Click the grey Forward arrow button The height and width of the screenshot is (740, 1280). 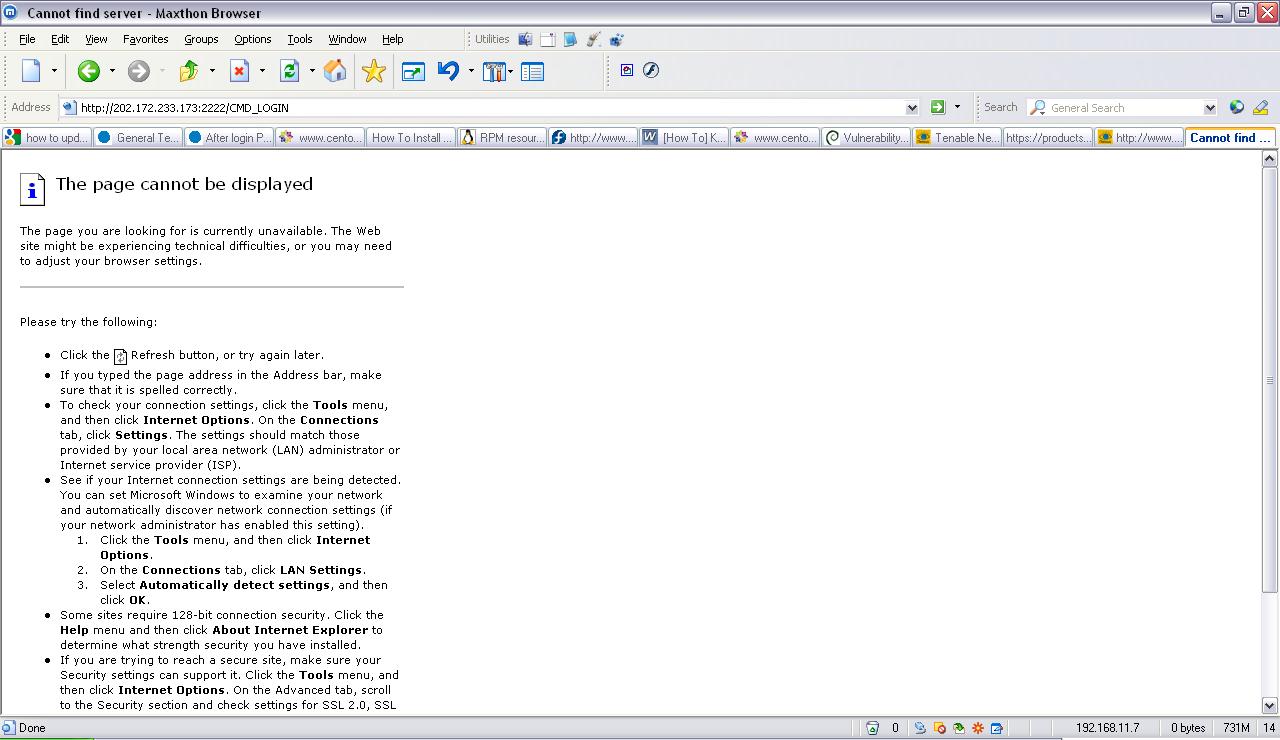click(x=139, y=71)
